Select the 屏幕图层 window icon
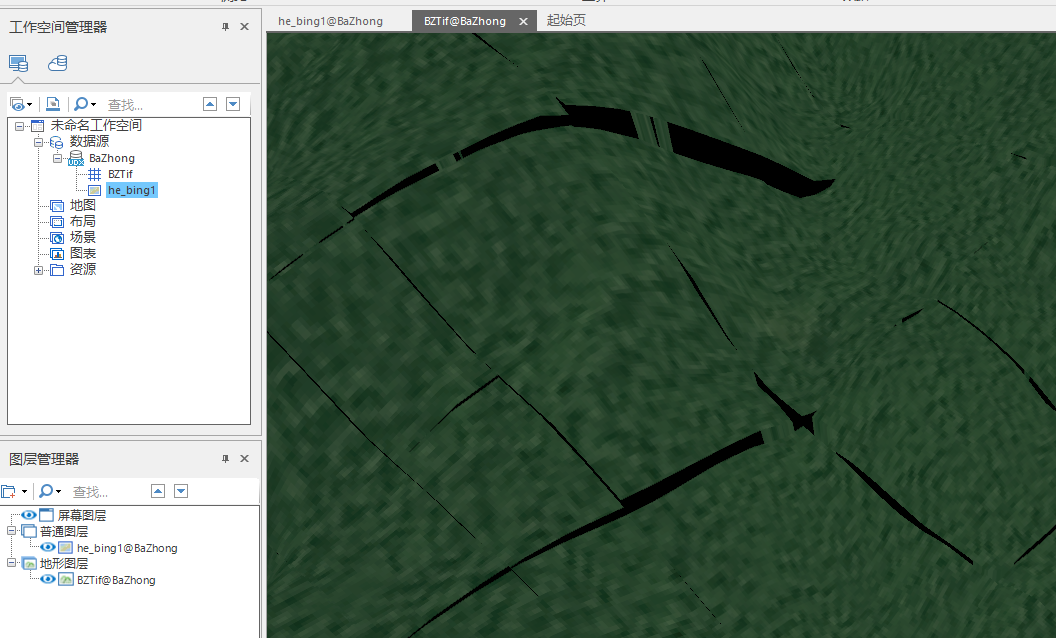 pyautogui.click(x=46, y=515)
